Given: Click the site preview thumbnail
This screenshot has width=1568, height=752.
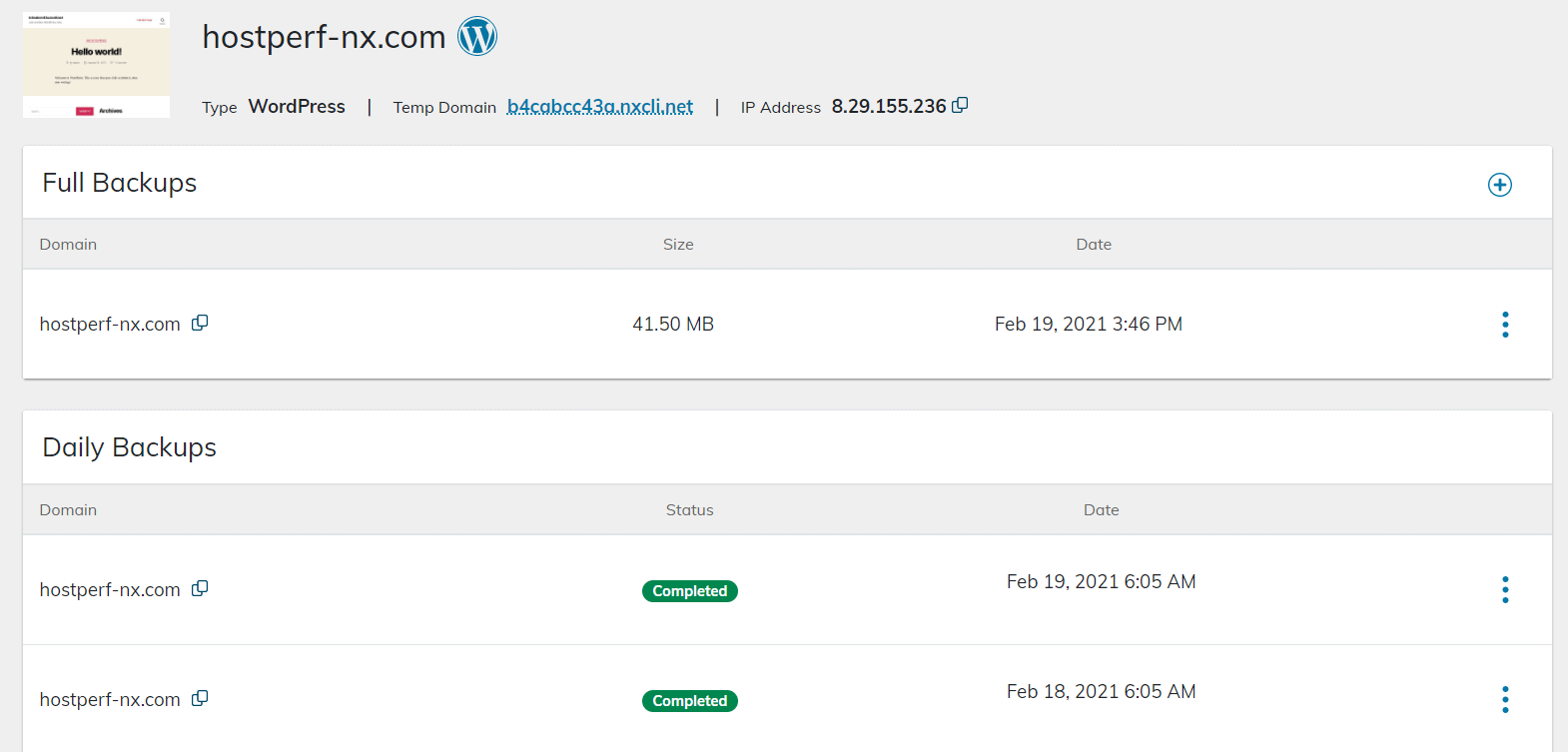Looking at the screenshot, I should coord(96,65).
